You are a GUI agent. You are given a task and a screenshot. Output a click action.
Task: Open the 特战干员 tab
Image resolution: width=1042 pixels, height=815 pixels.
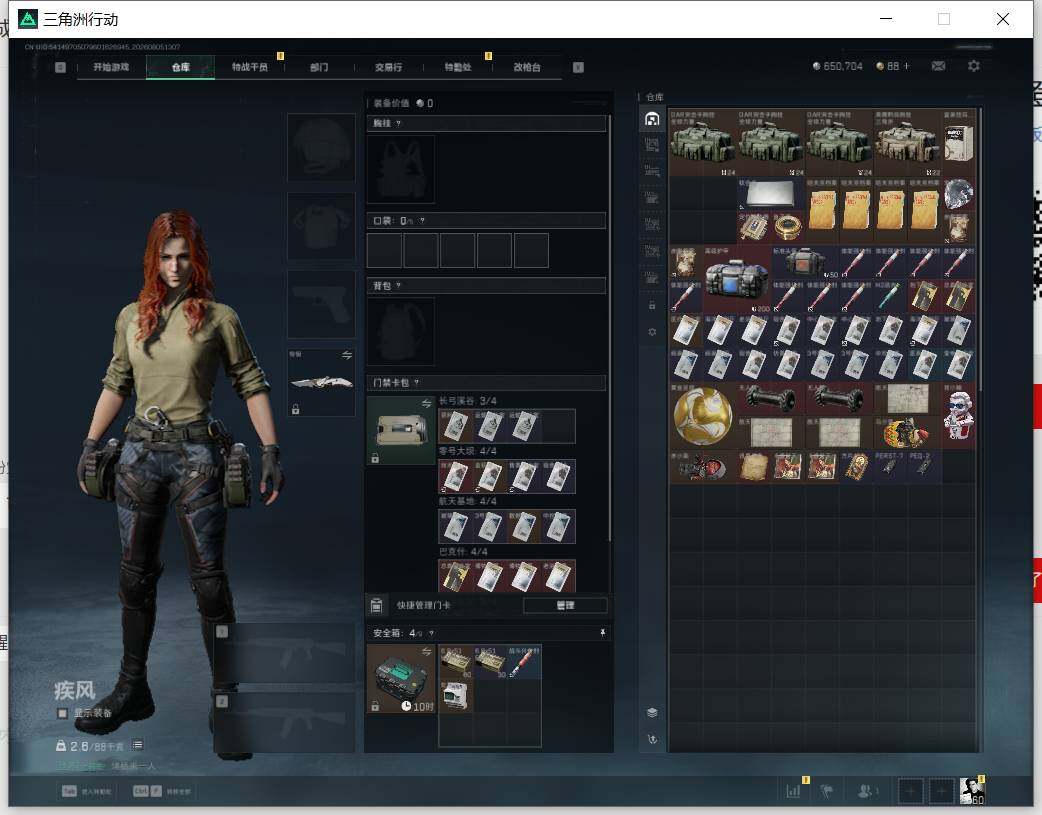(249, 67)
